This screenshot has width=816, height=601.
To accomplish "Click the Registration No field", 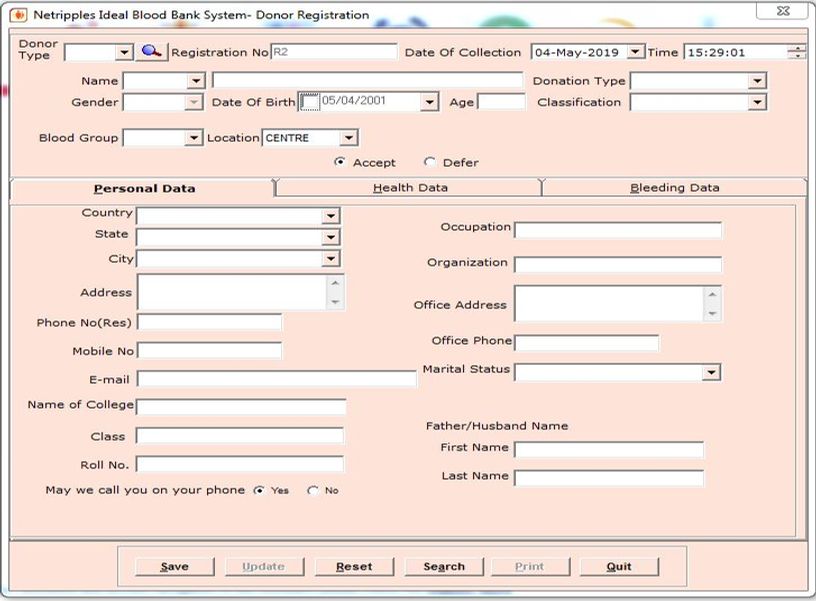I will point(334,52).
